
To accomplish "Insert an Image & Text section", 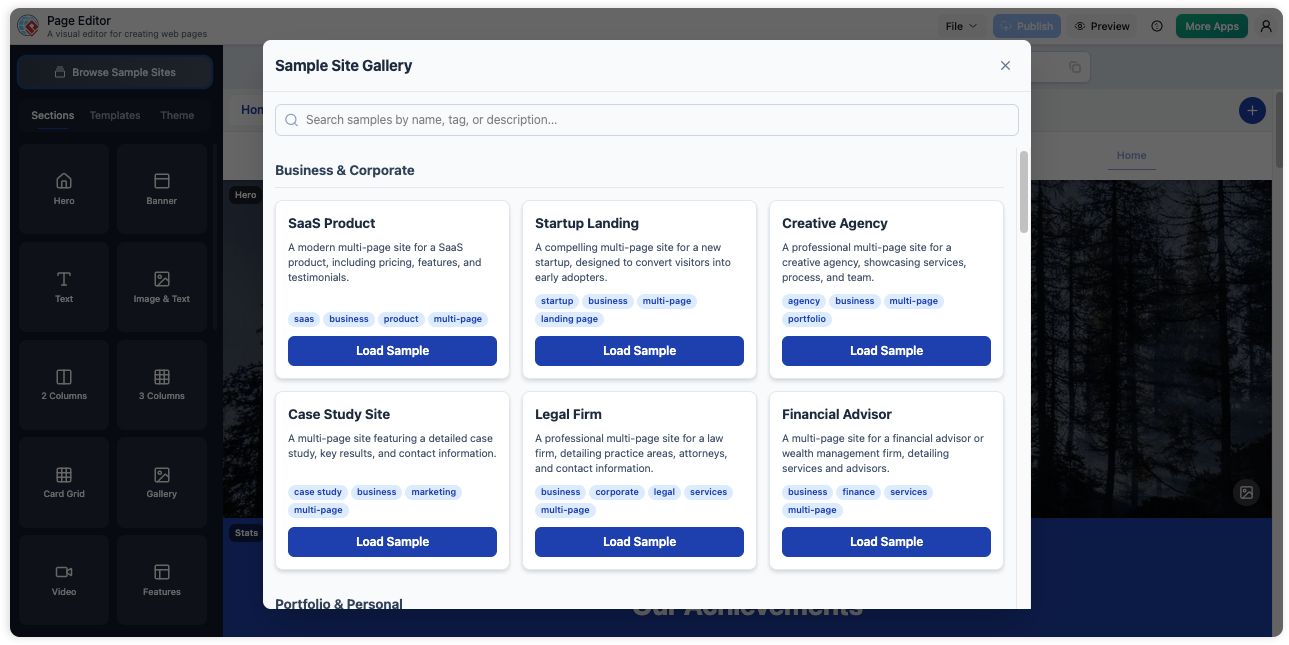I will click(161, 286).
